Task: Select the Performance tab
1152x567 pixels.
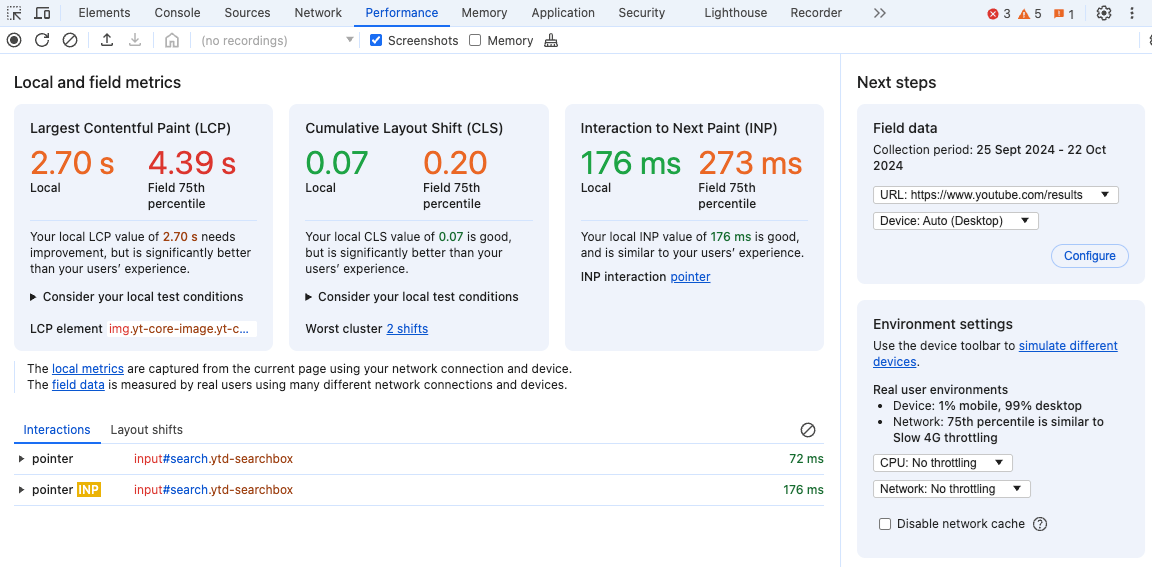Action: [402, 13]
